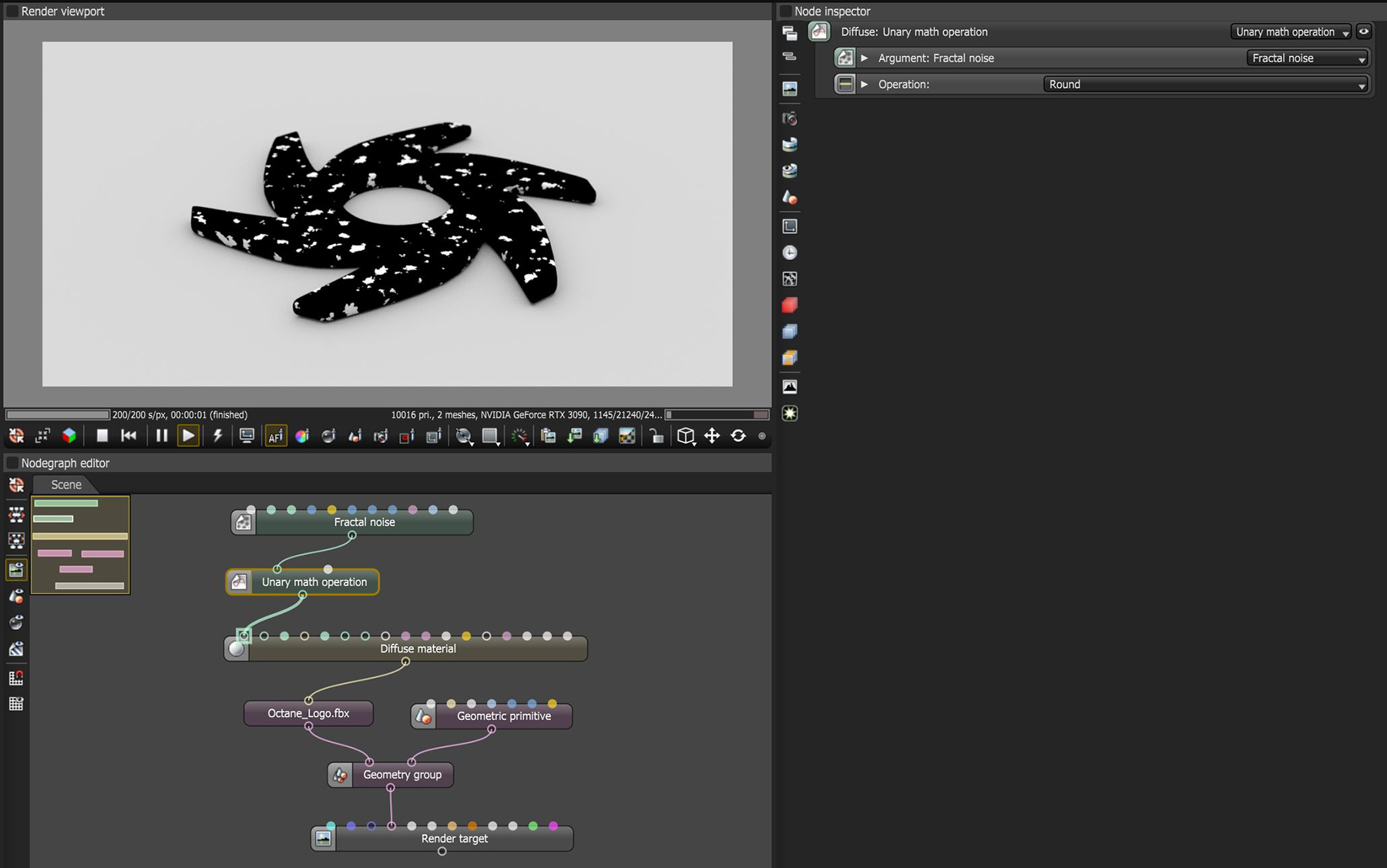Click the render target preview picture icon
1387x868 pixels.
(790, 89)
